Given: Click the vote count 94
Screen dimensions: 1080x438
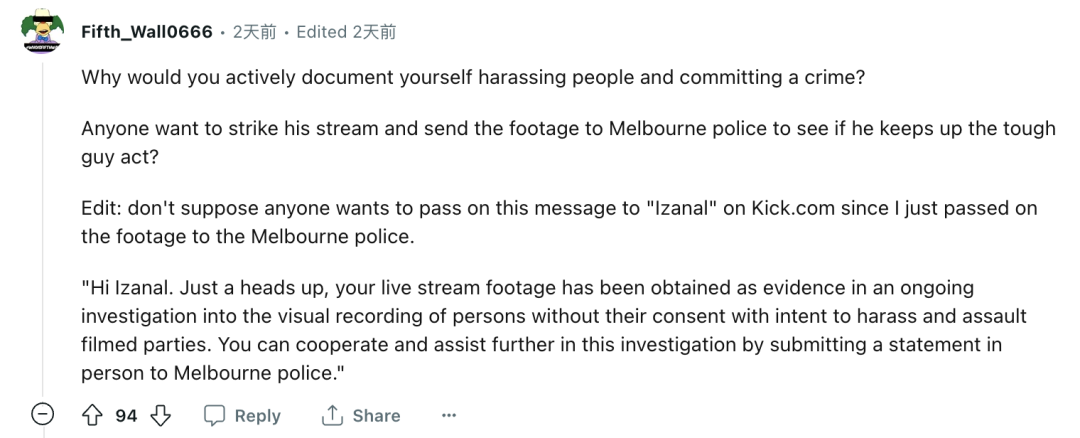Looking at the screenshot, I should click(x=126, y=415).
